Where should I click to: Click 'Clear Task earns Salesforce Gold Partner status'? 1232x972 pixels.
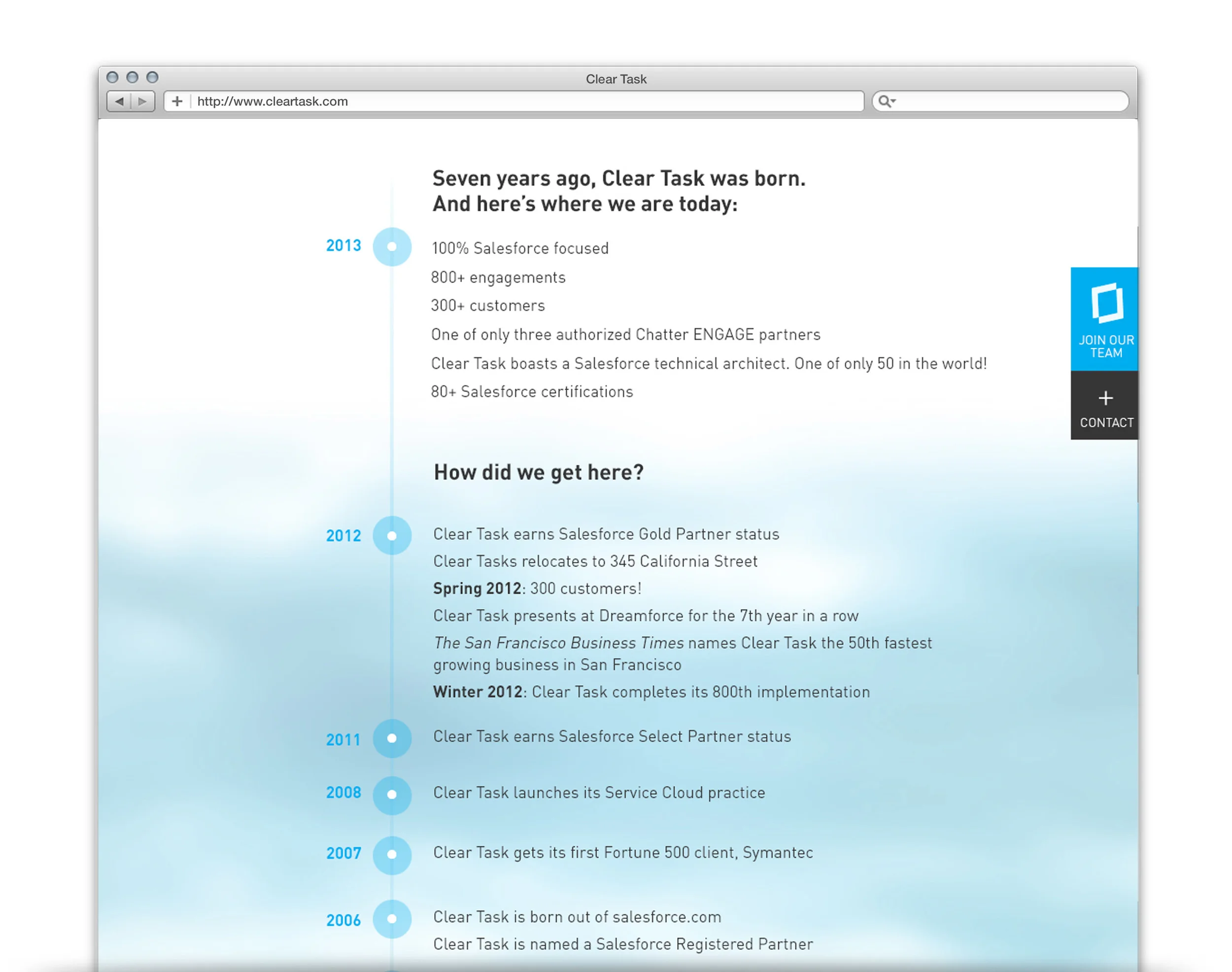(x=606, y=534)
